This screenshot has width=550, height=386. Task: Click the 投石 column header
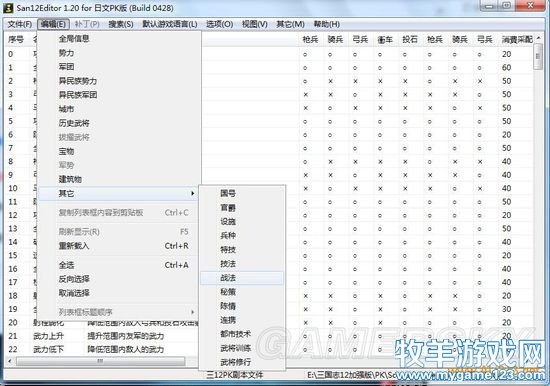coord(410,40)
